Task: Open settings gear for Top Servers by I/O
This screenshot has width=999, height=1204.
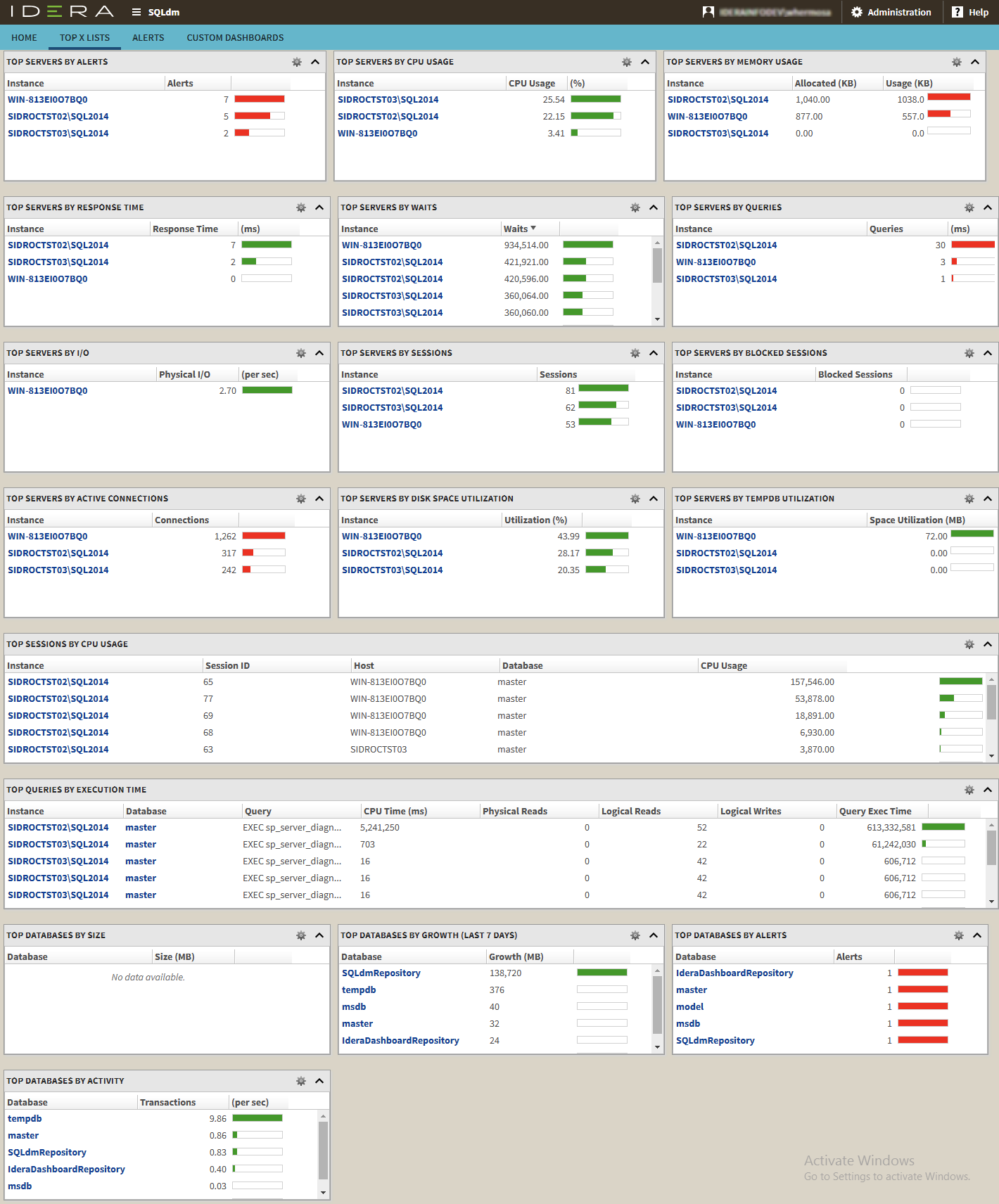Action: pyautogui.click(x=301, y=353)
